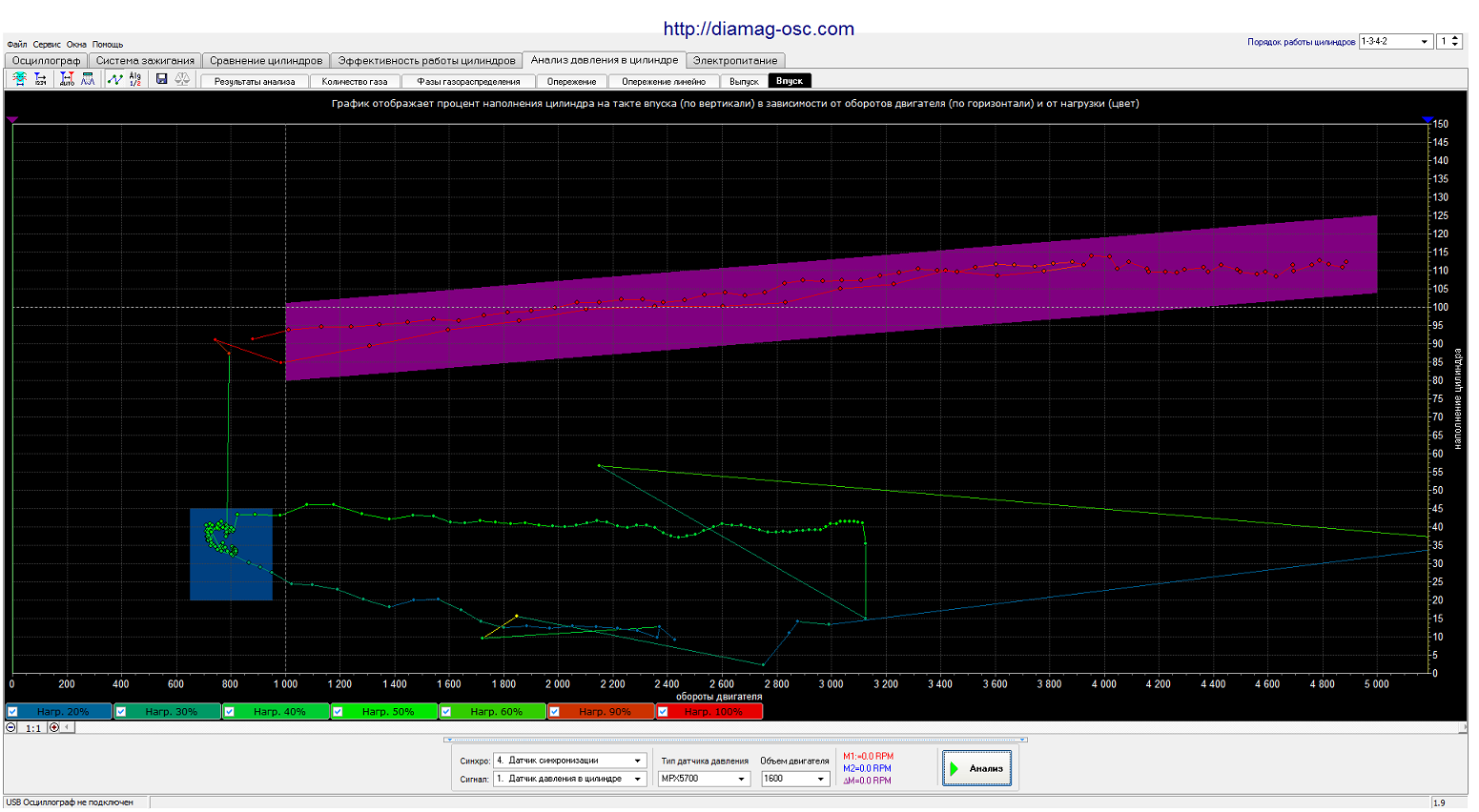
Task: Click the Auto markers toolbar icon
Action: click(x=67, y=80)
